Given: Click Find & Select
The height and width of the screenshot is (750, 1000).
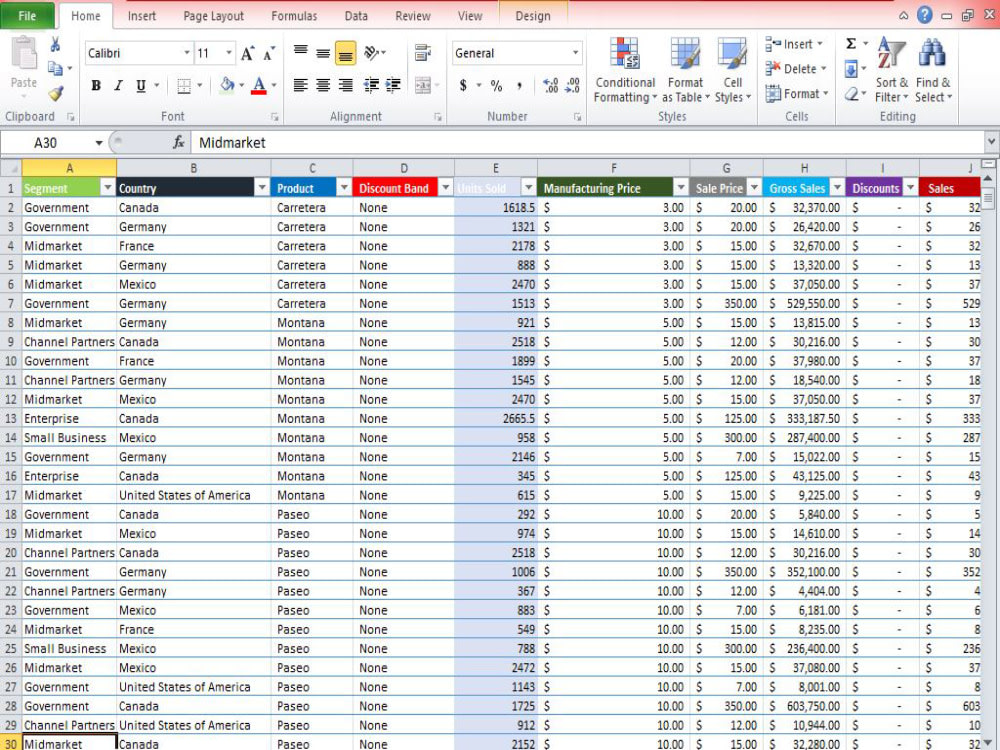Looking at the screenshot, I should 932,70.
